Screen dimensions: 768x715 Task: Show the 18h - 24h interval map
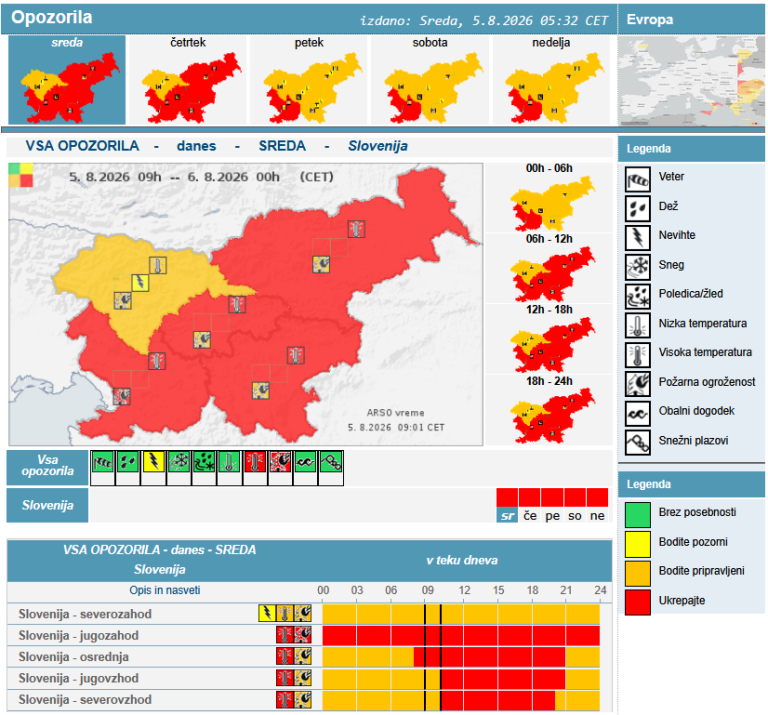pos(550,410)
